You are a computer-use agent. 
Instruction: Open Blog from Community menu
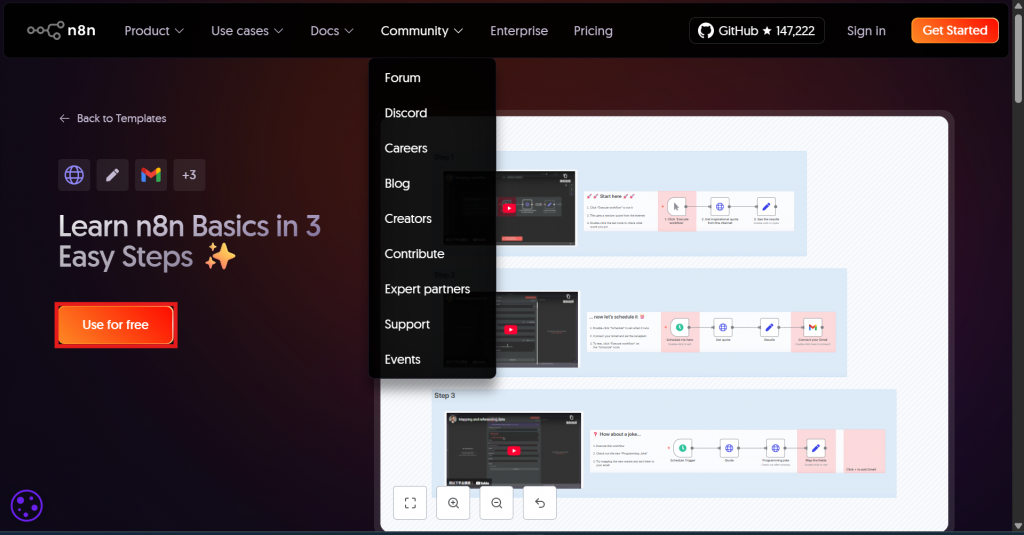click(x=397, y=184)
